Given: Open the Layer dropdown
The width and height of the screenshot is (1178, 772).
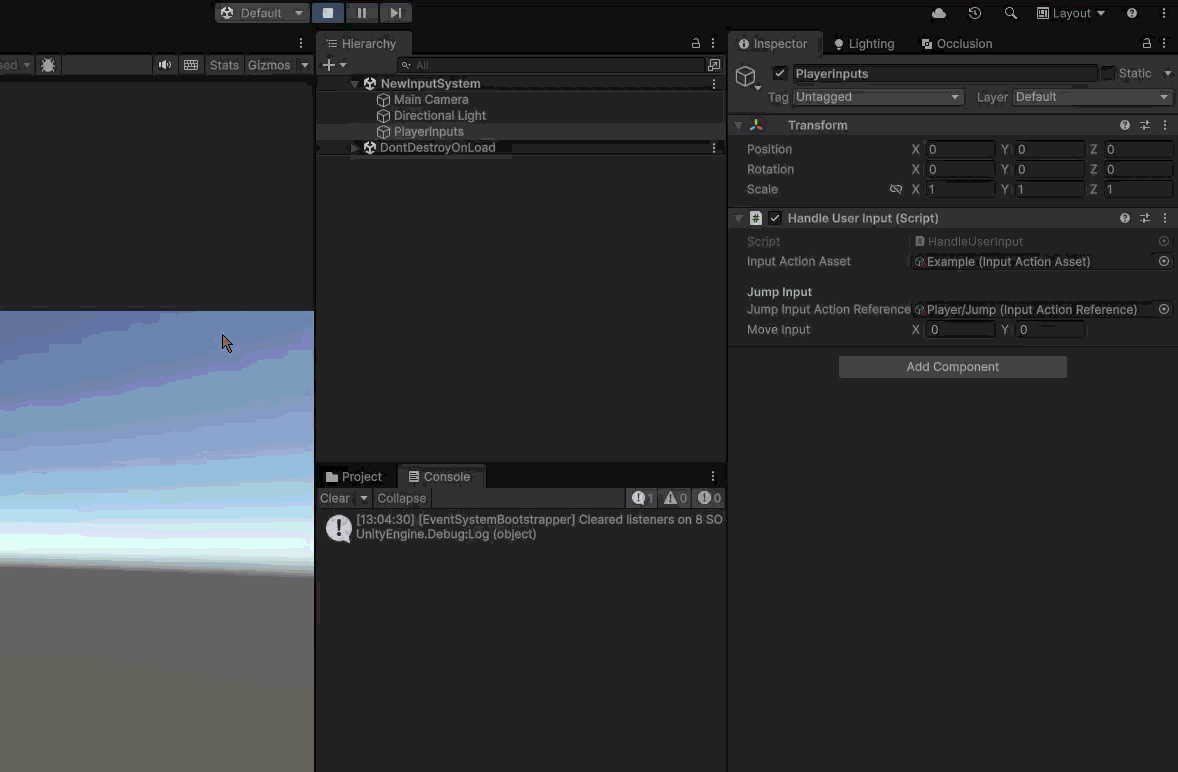Looking at the screenshot, I should click(x=1092, y=97).
